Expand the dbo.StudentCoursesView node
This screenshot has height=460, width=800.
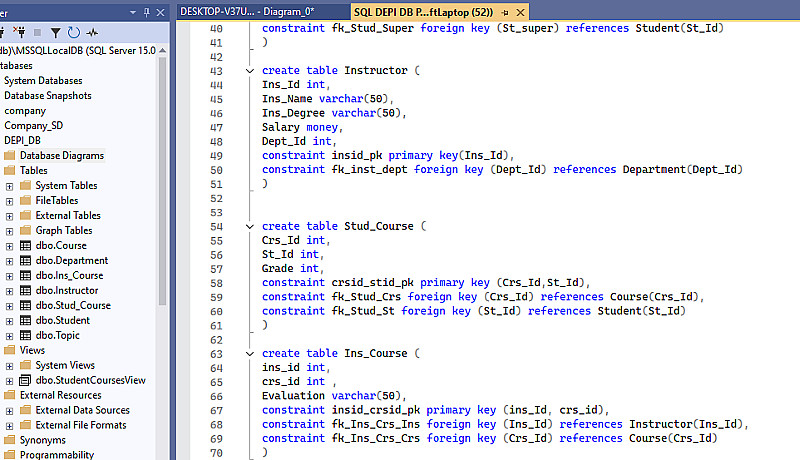[x=9, y=381]
